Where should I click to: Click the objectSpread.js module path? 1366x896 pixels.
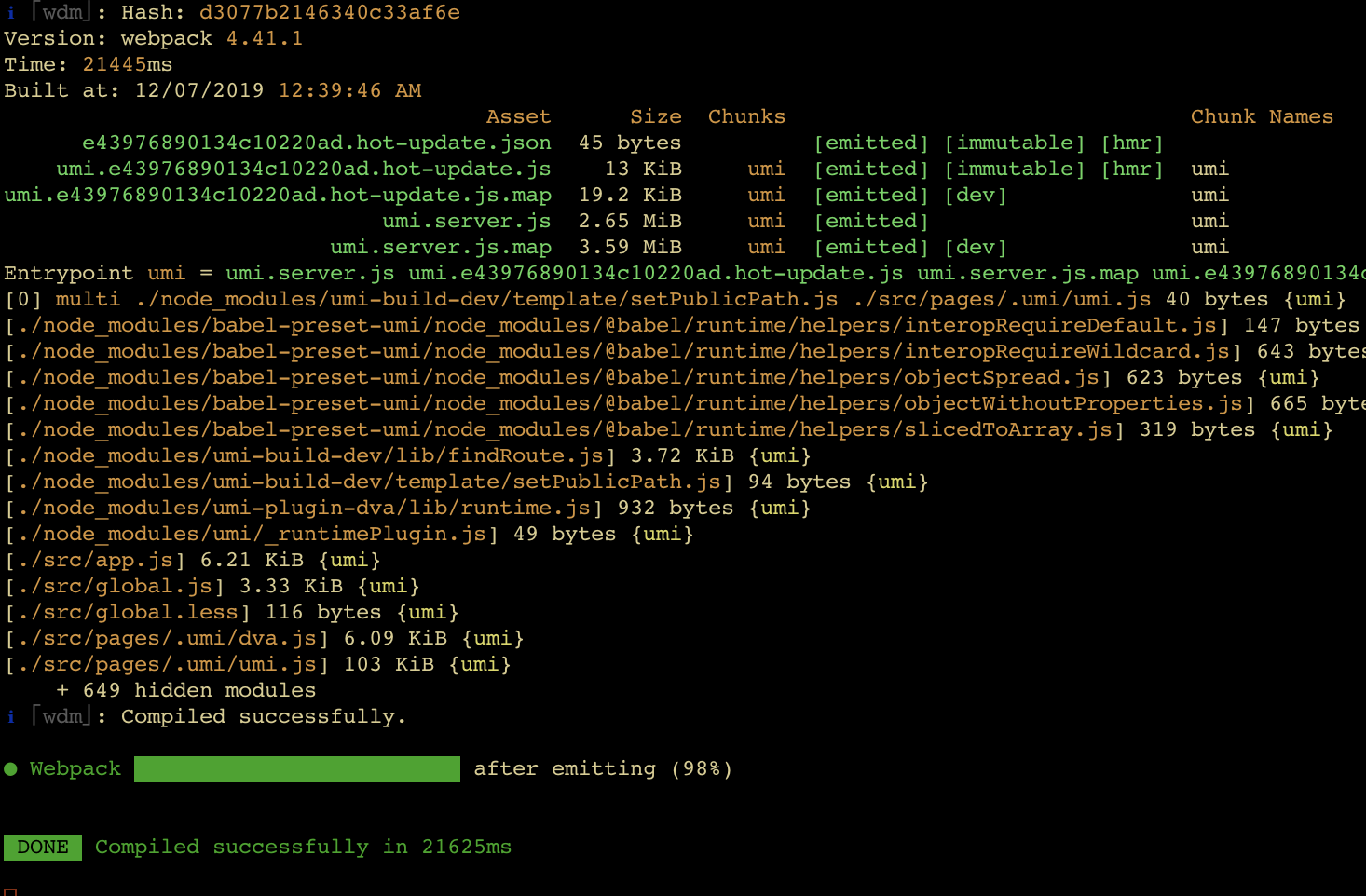(x=558, y=378)
